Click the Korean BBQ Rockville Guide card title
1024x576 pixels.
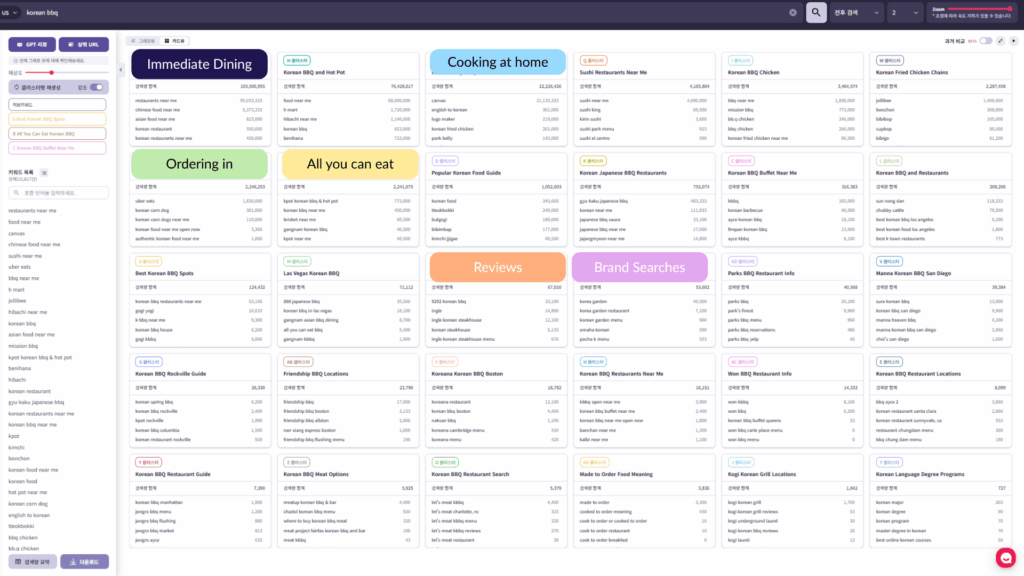[170, 374]
